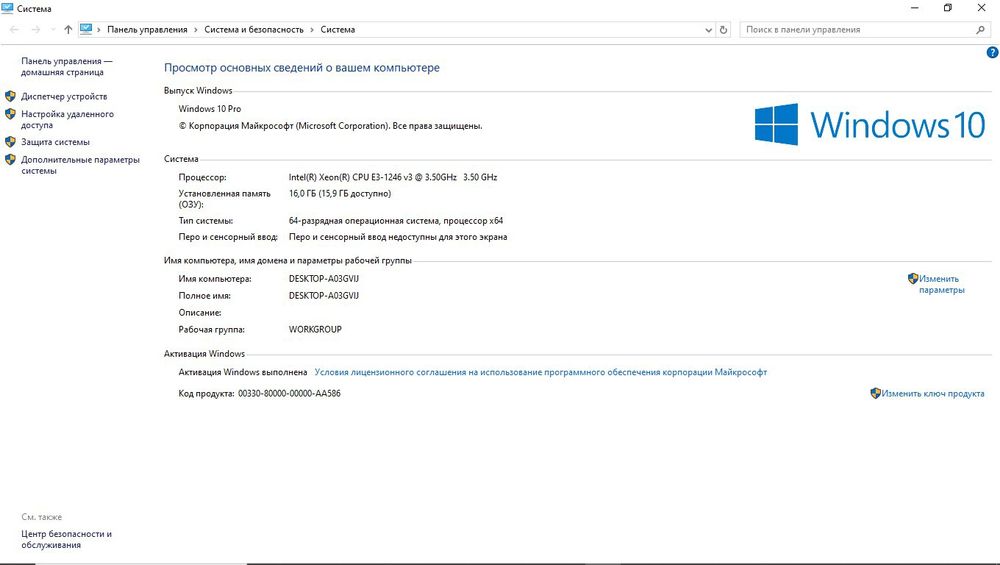Open Диспетчер устройств link
1000x565 pixels.
tap(64, 96)
